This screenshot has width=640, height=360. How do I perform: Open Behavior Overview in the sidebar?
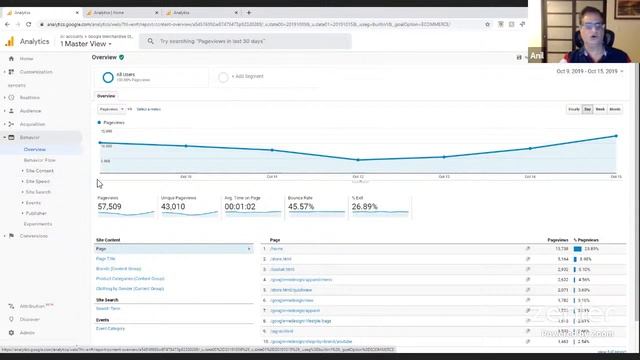(x=35, y=149)
